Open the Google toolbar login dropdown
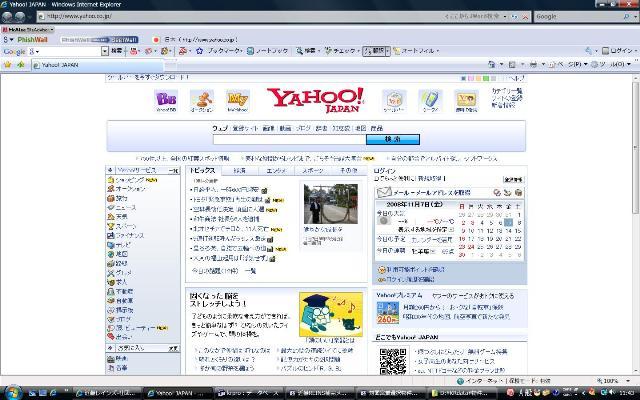640x400 pixels. pyautogui.click(x=636, y=51)
